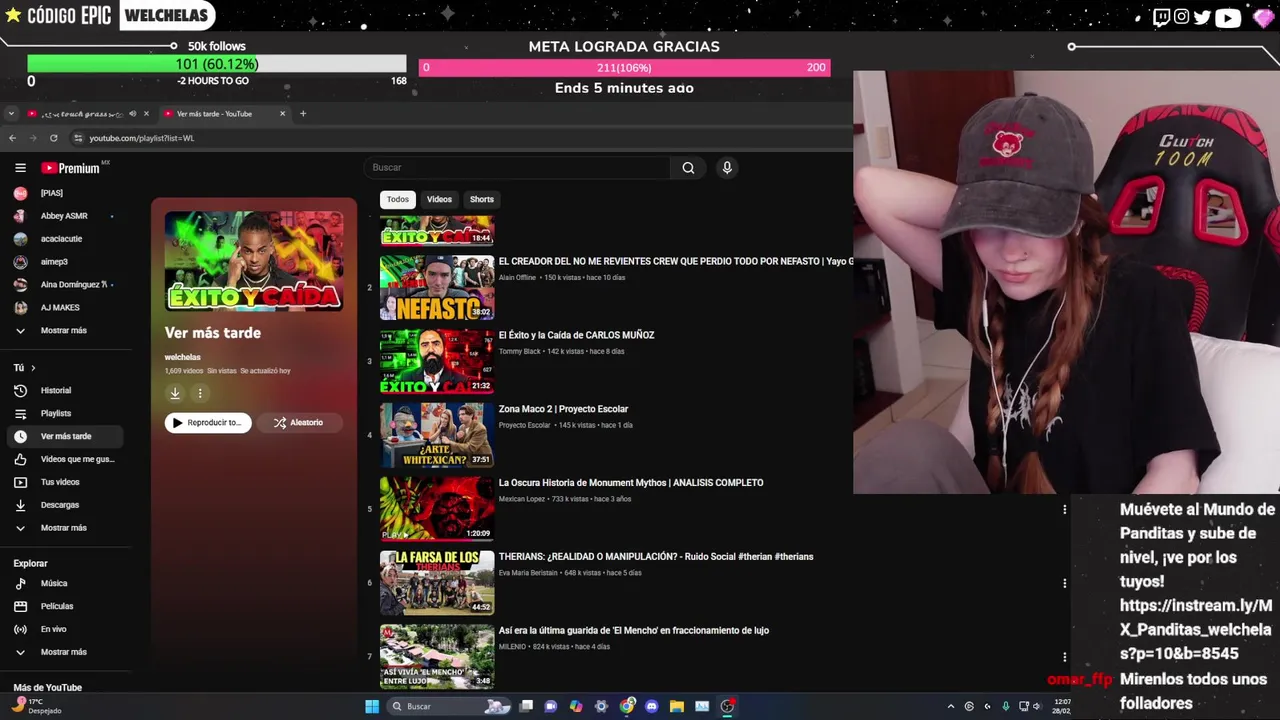Expand Mostrar más under Tú section
This screenshot has height=720, width=1280.
66,528
